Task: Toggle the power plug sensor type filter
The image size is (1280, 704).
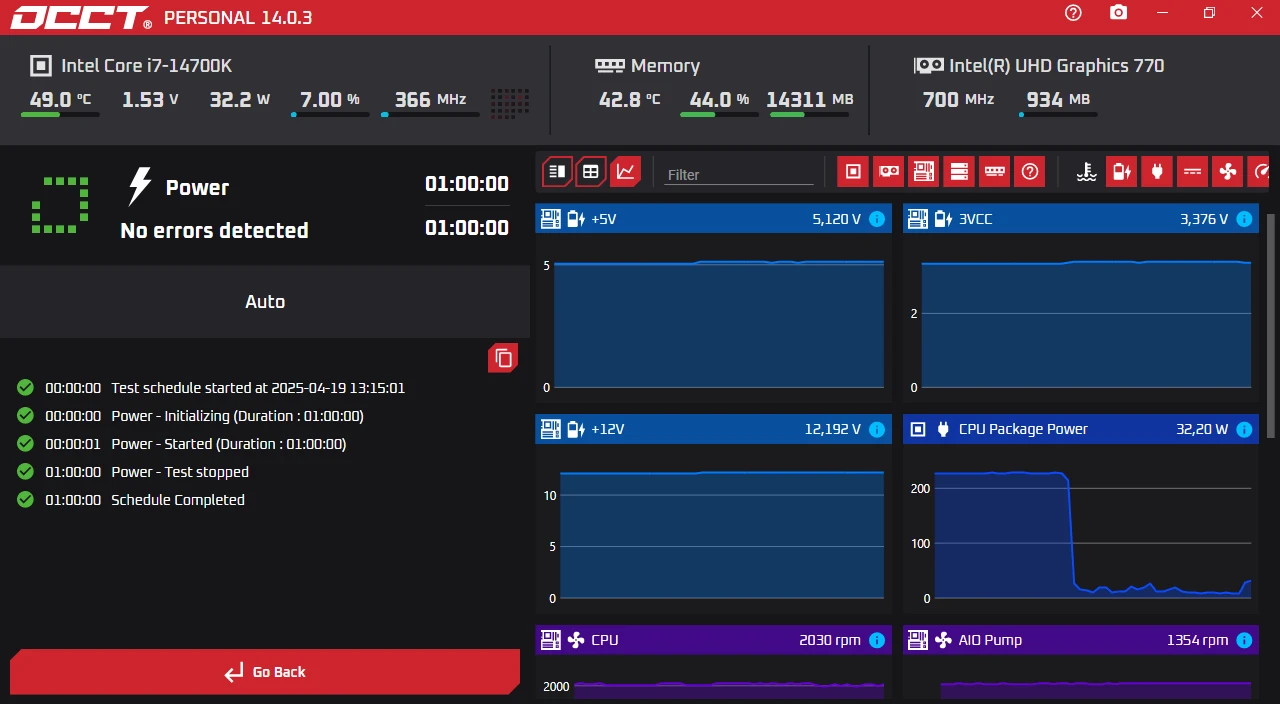Action: pos(1157,172)
